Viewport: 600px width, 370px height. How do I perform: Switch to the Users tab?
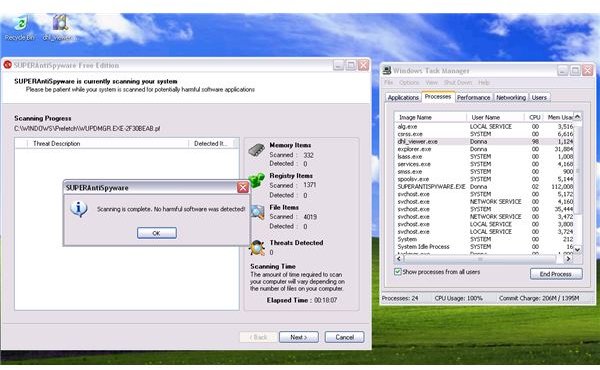tap(539, 98)
